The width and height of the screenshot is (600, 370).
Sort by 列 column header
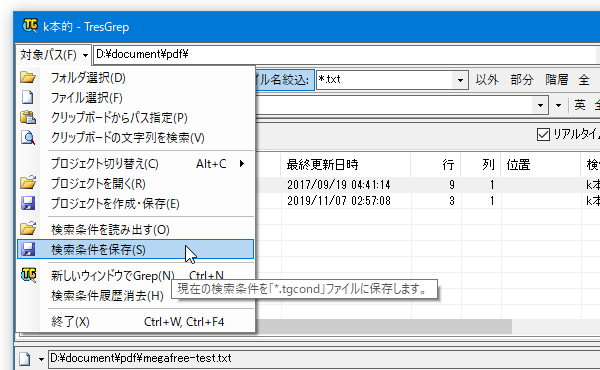coord(481,165)
